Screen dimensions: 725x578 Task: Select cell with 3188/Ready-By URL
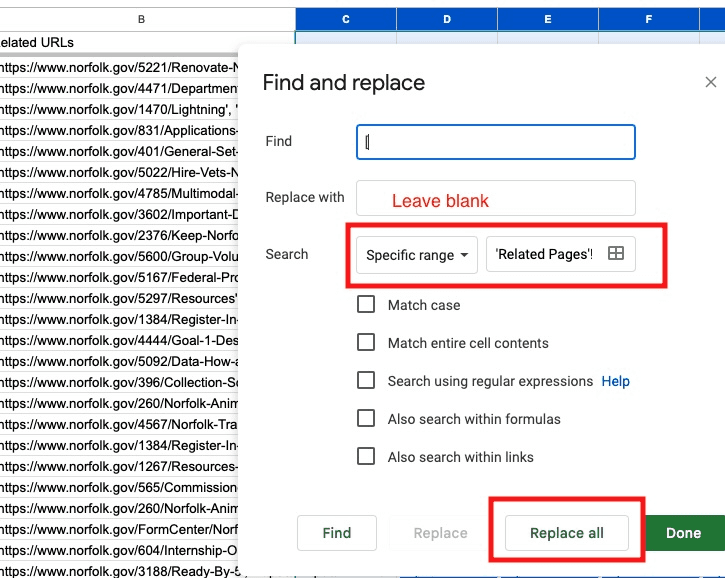point(119,571)
